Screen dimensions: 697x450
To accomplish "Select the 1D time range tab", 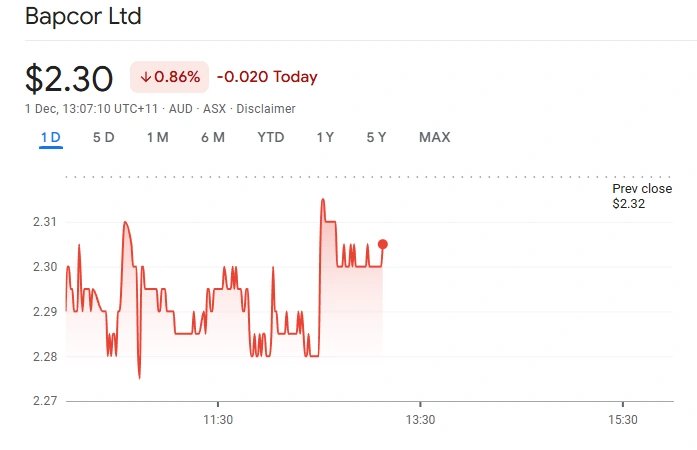I will coord(51,137).
